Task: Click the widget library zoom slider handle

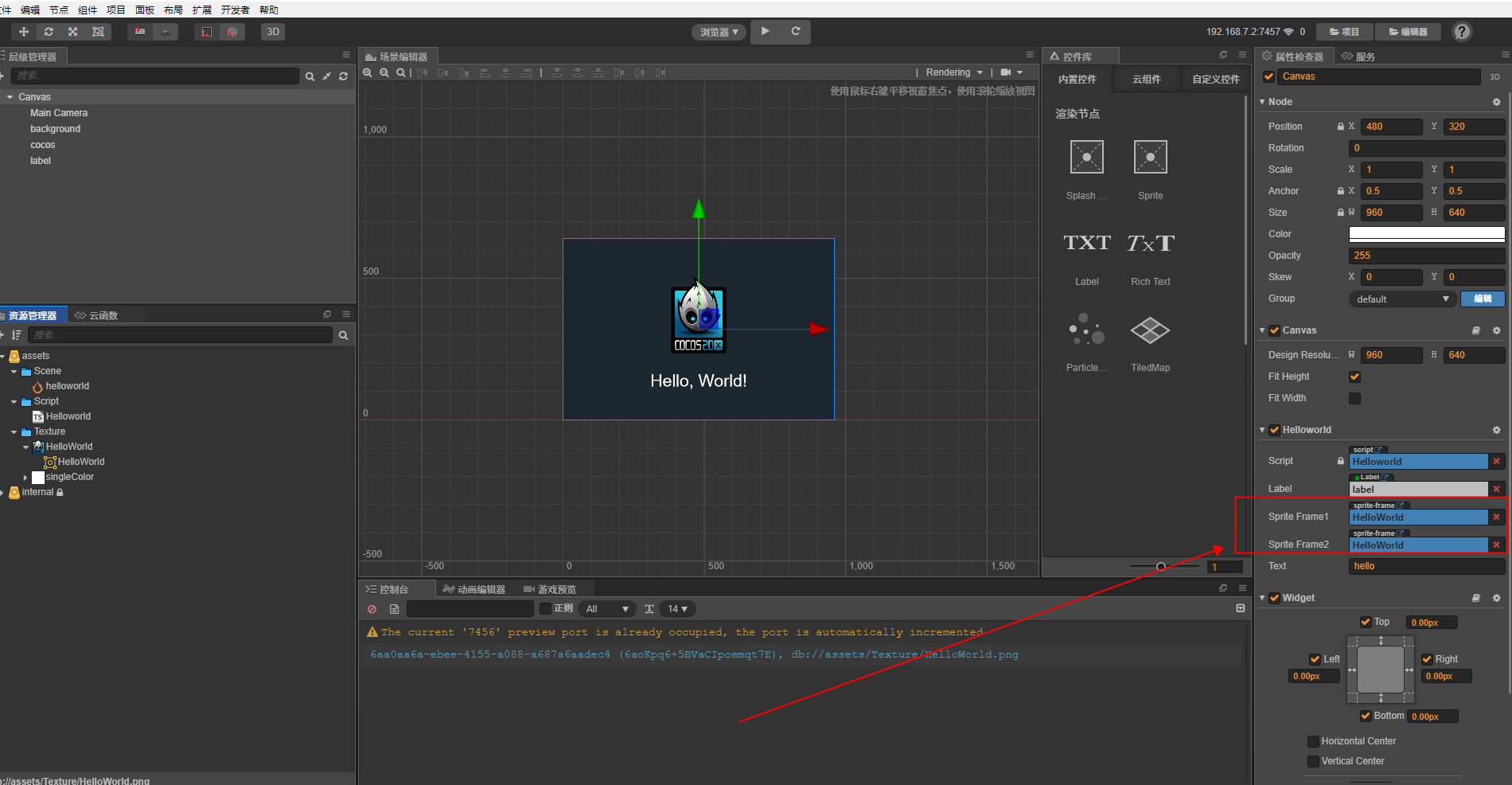Action: [1161, 567]
